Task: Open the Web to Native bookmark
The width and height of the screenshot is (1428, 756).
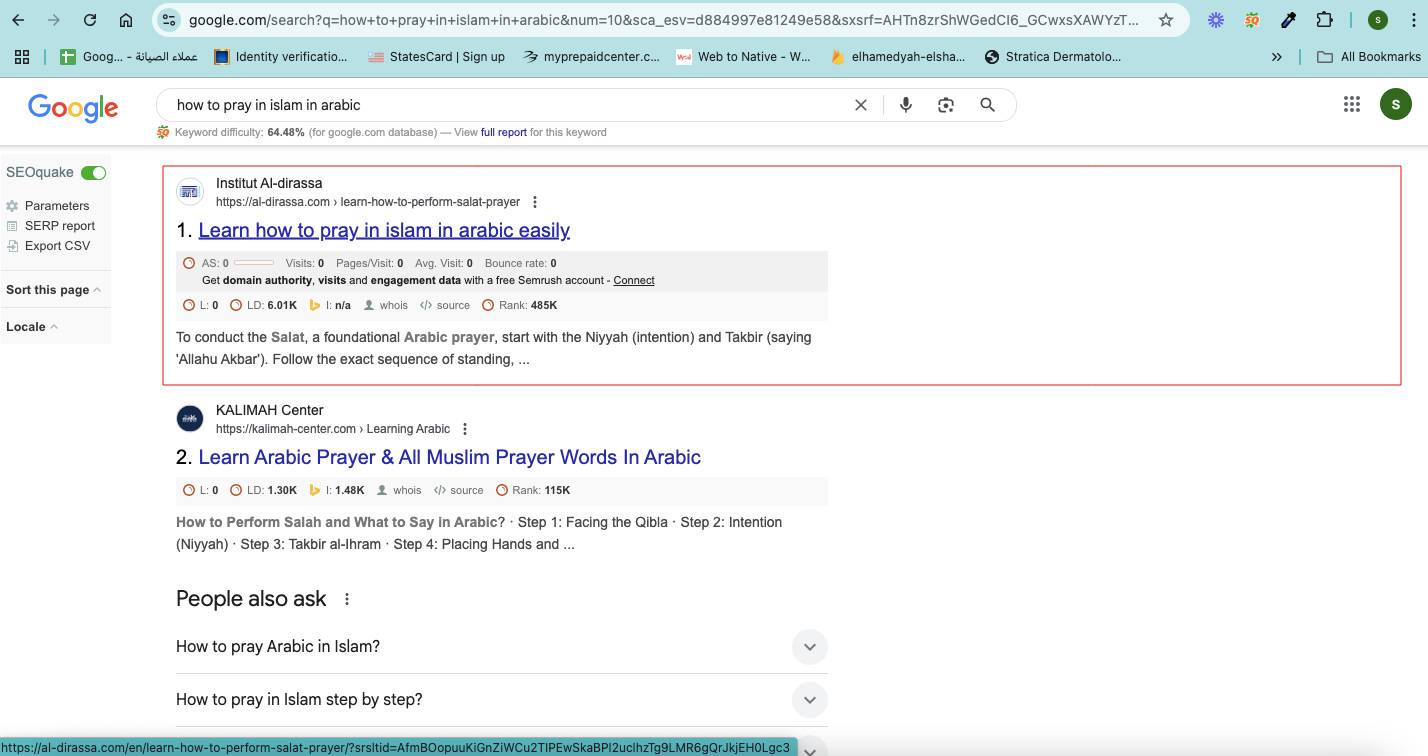Action: pyautogui.click(x=743, y=57)
